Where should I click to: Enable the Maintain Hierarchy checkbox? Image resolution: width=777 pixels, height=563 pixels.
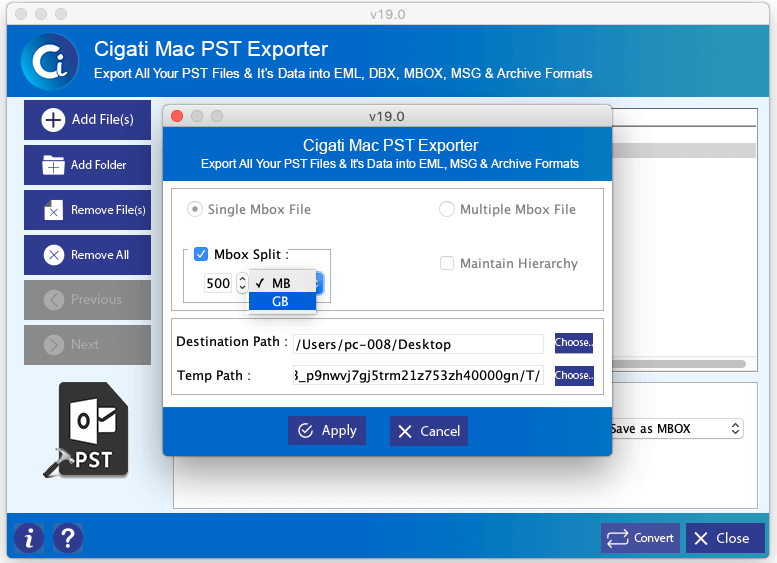pos(446,263)
